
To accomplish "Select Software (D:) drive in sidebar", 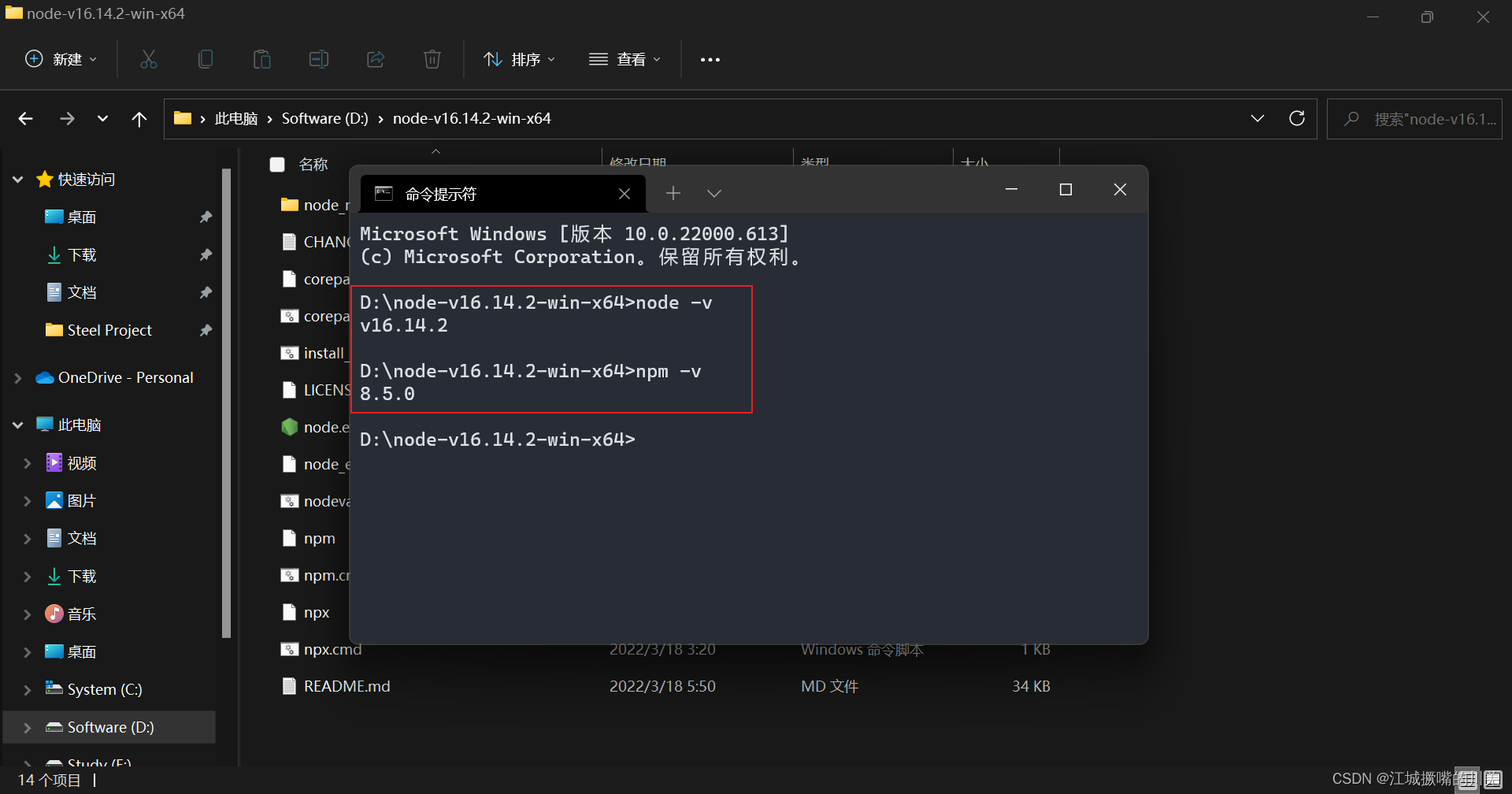I will (x=111, y=728).
